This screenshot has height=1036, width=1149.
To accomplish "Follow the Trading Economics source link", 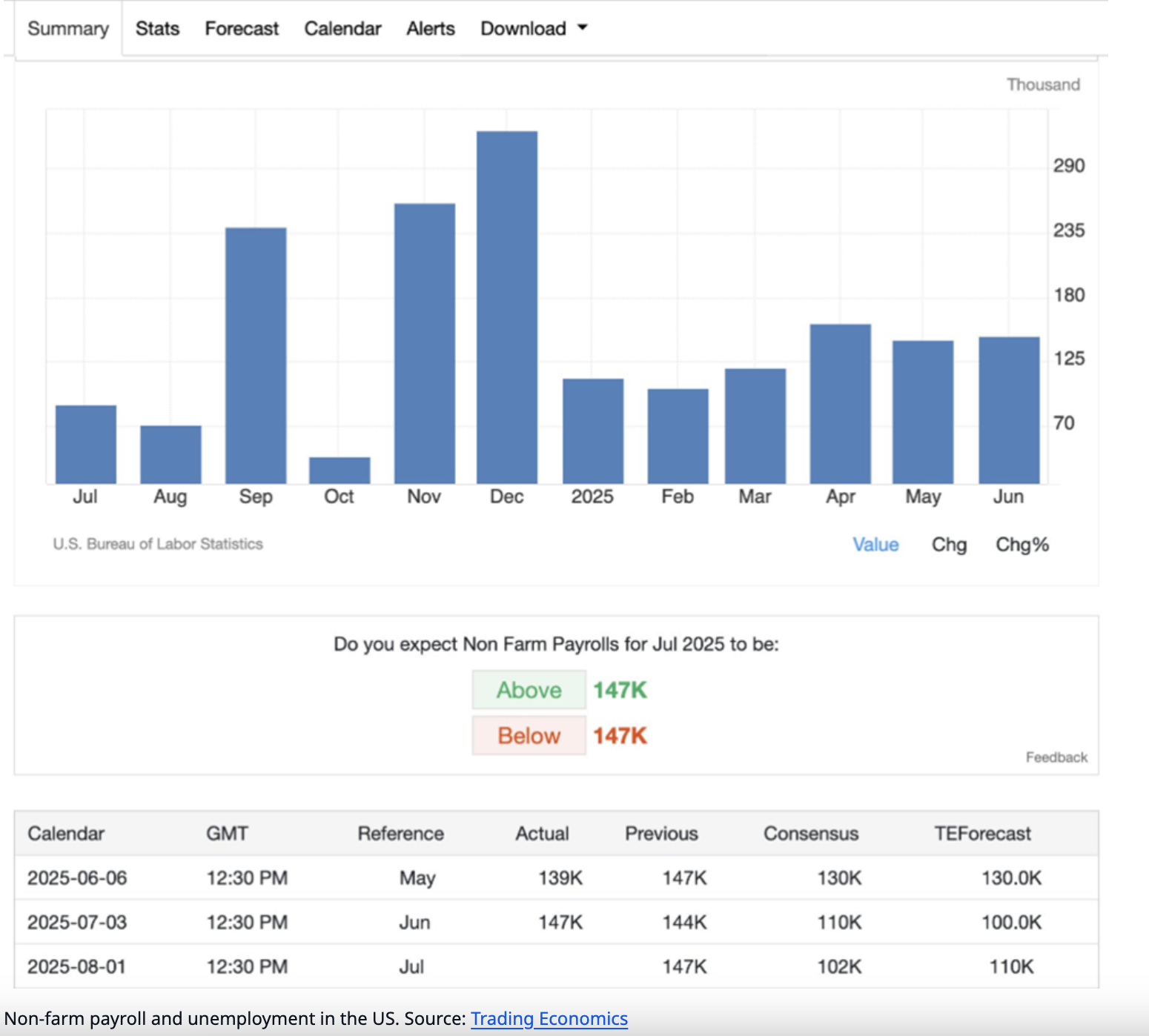I will tap(549, 1019).
